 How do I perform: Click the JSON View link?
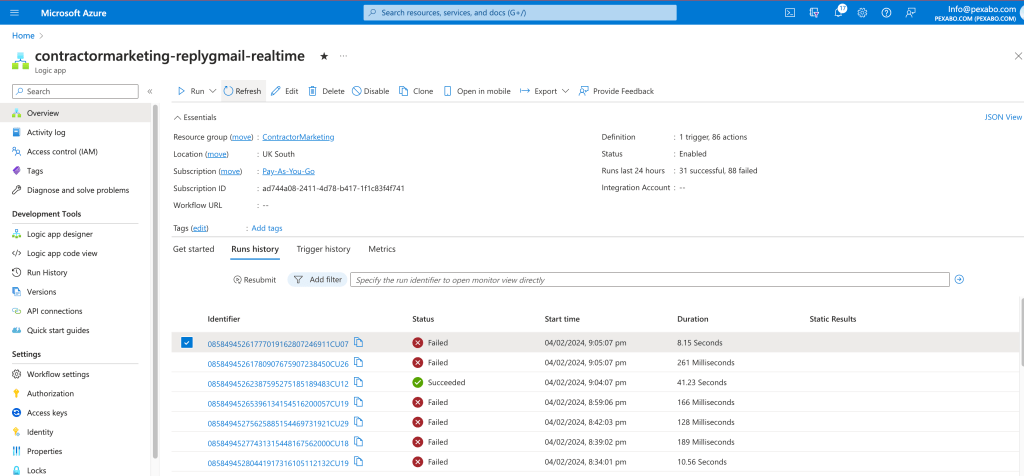point(1003,118)
